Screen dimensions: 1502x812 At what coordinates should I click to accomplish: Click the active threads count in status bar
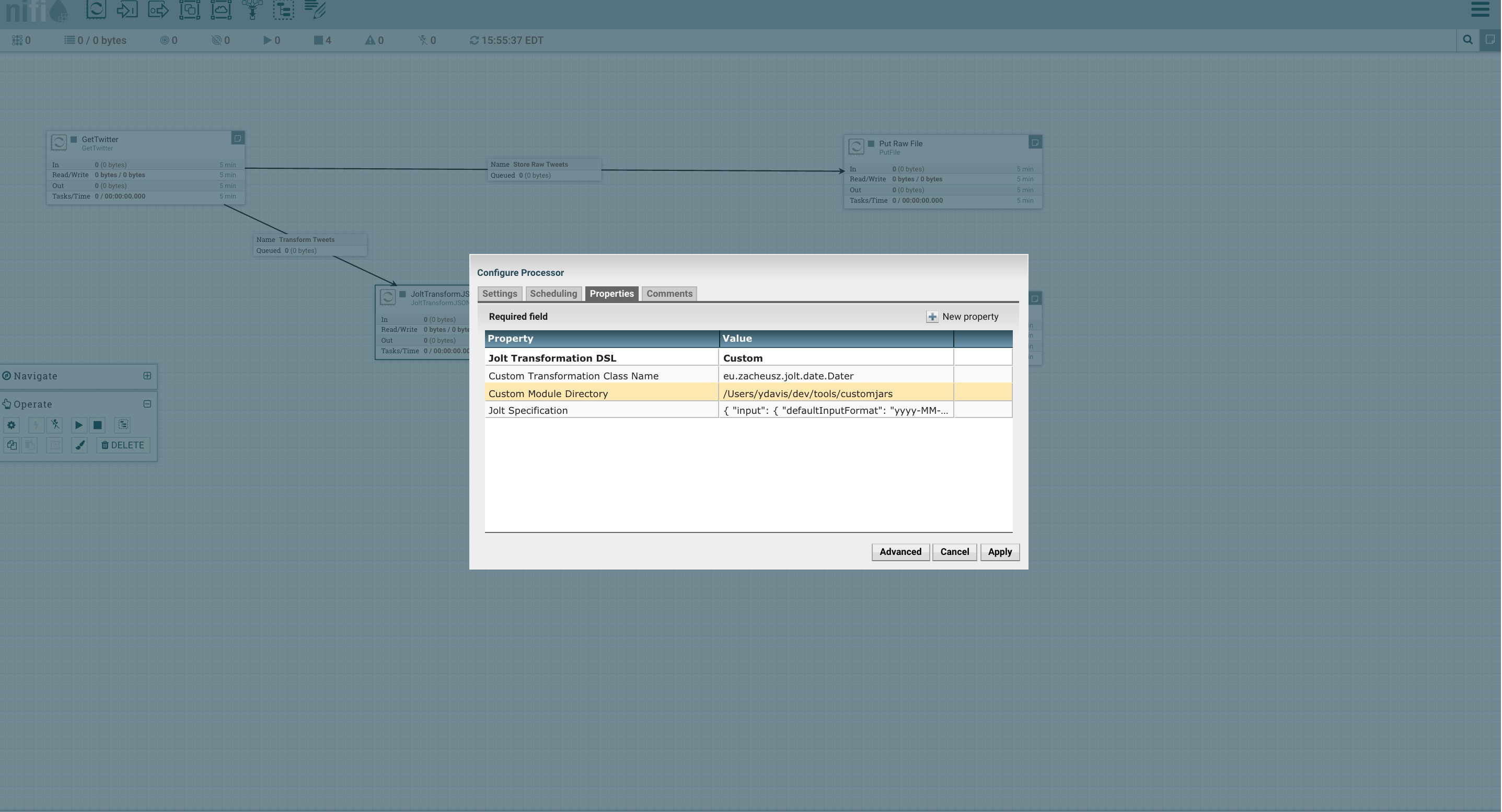(x=21, y=40)
